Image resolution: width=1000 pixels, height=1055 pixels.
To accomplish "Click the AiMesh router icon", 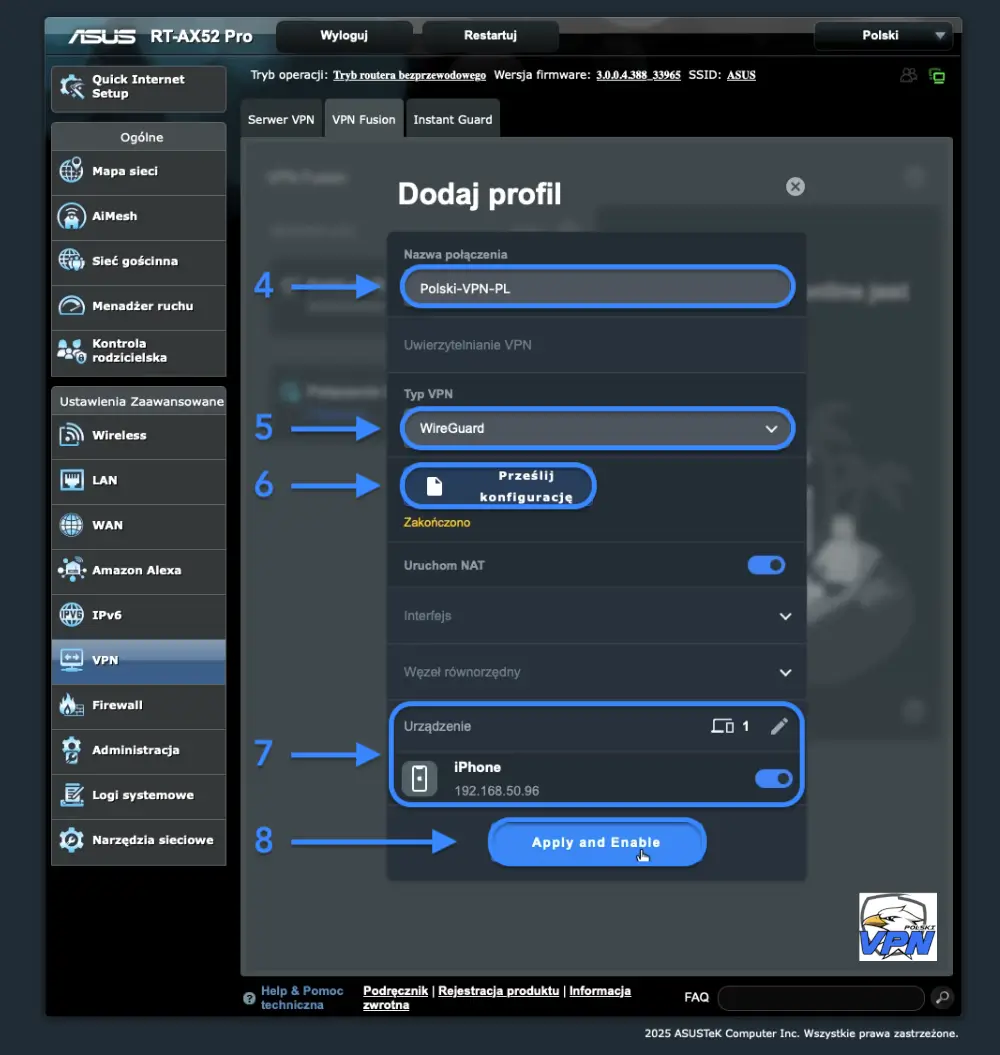I will point(71,217).
